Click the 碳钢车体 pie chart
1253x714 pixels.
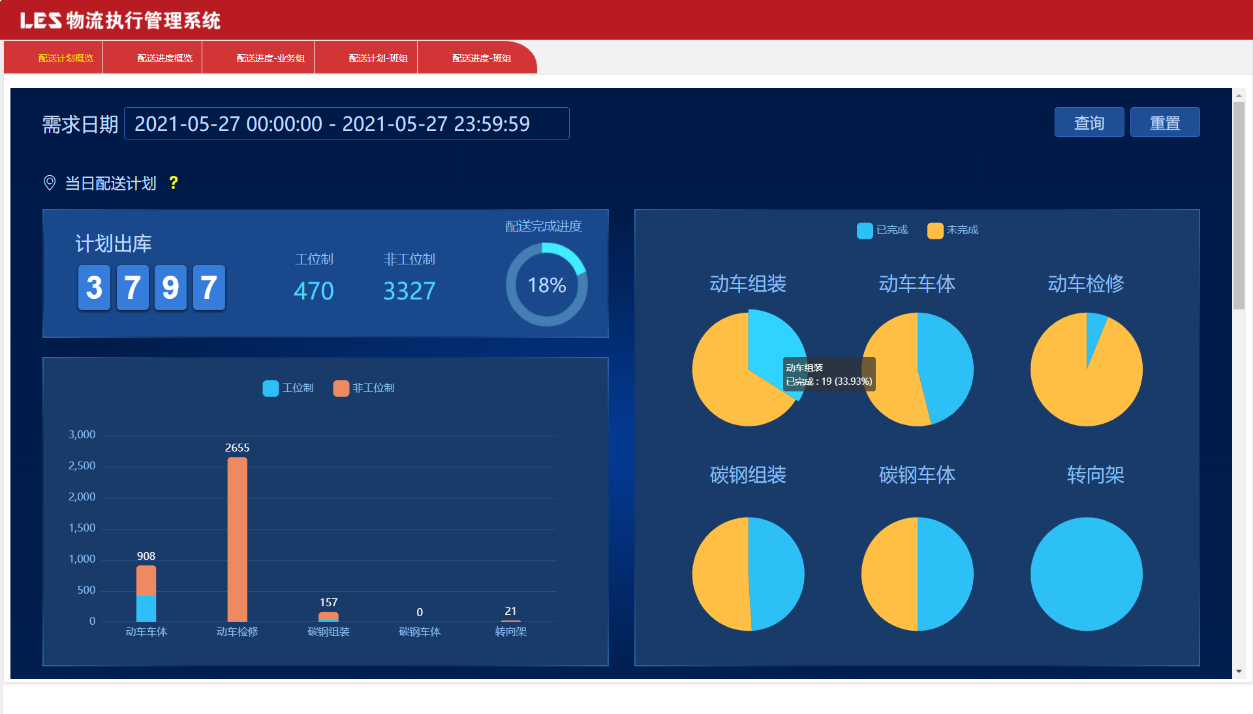(x=917, y=574)
